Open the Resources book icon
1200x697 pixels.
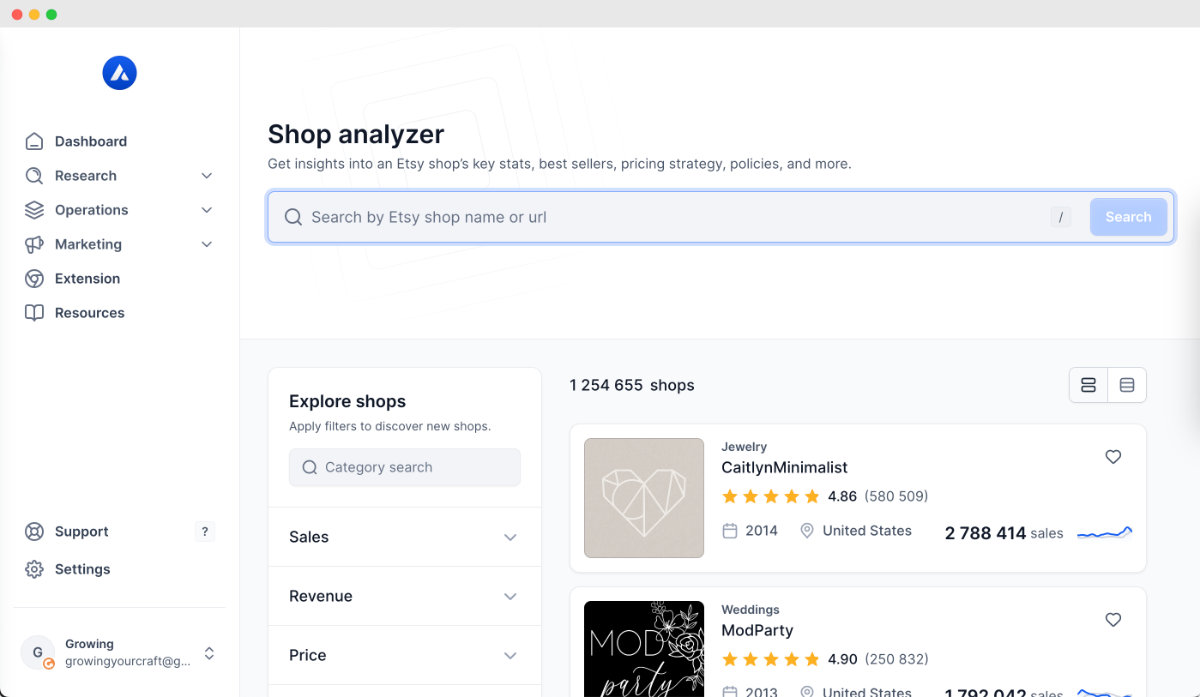tap(33, 312)
